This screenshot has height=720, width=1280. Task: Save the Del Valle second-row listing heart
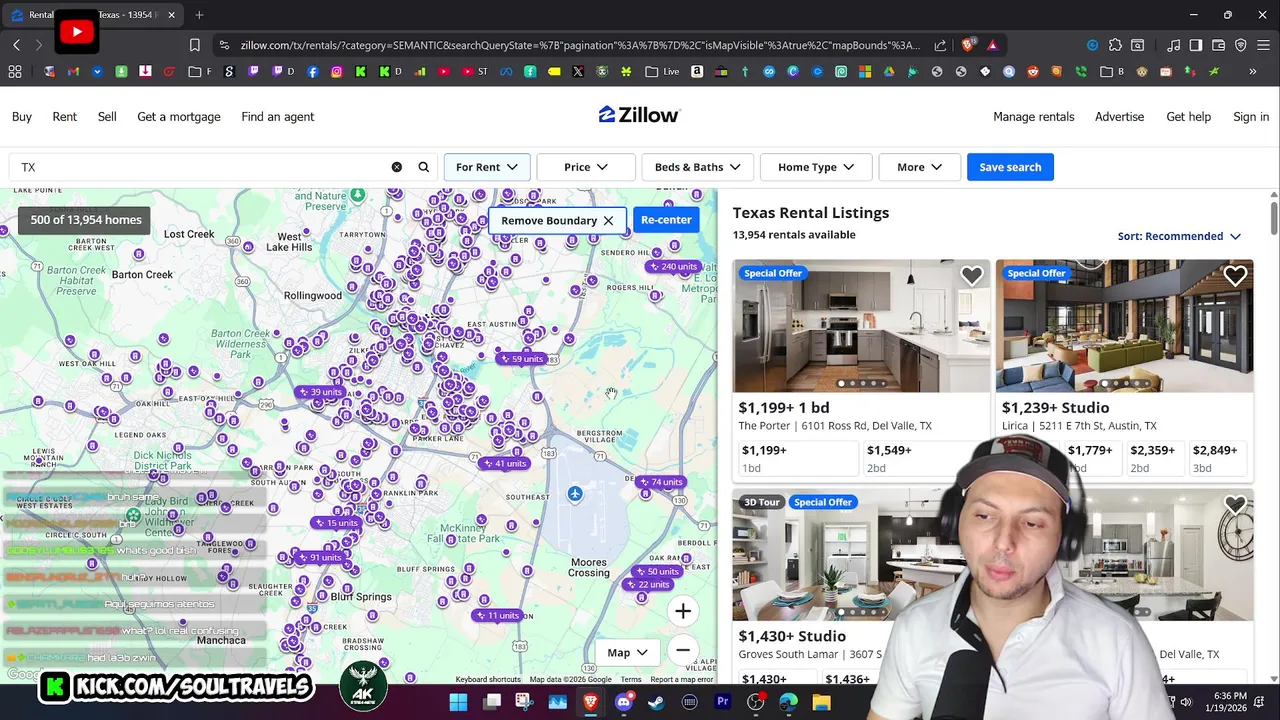(x=1235, y=506)
